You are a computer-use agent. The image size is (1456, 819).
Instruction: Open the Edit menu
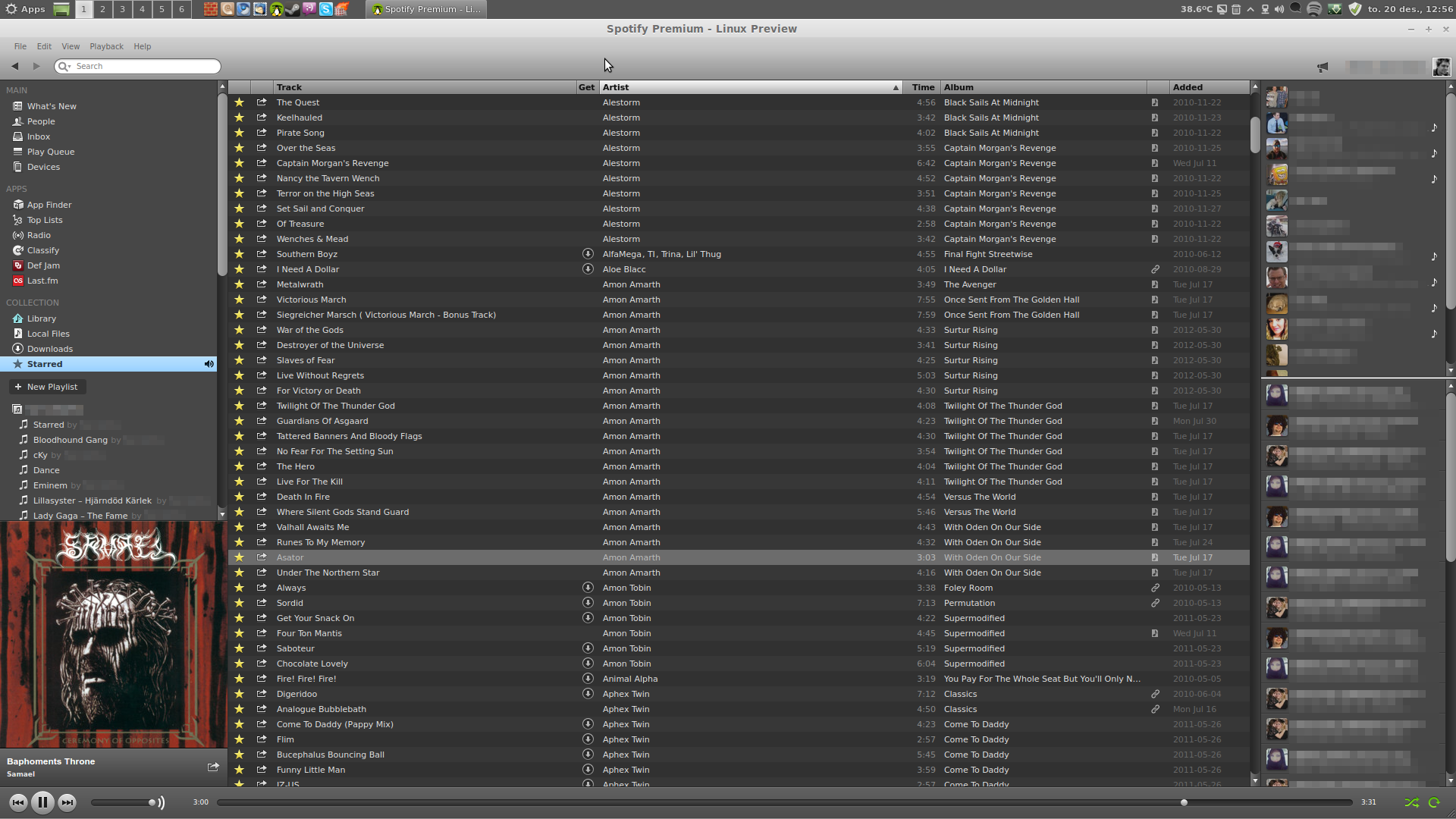pos(44,46)
